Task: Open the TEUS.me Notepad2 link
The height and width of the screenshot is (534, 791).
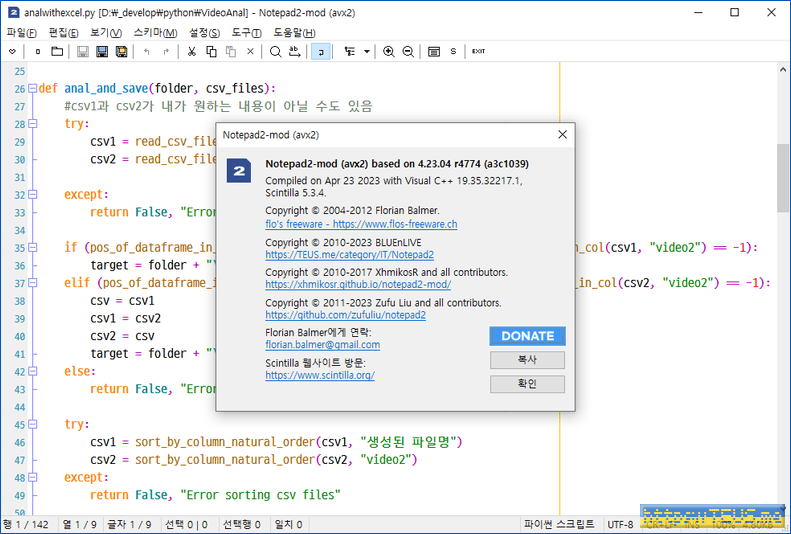Action: (350, 255)
